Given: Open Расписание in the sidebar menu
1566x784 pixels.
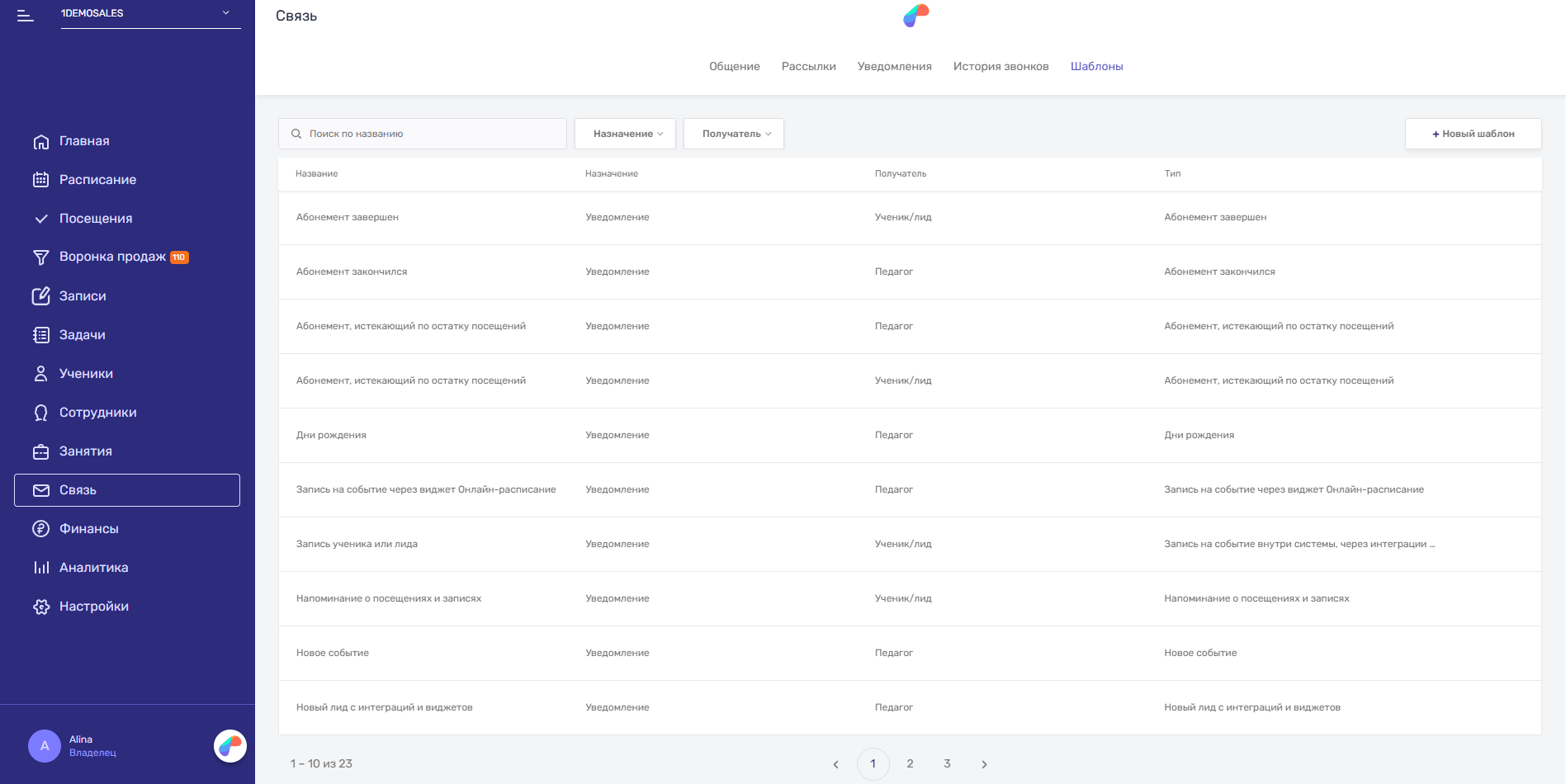Looking at the screenshot, I should pos(97,180).
